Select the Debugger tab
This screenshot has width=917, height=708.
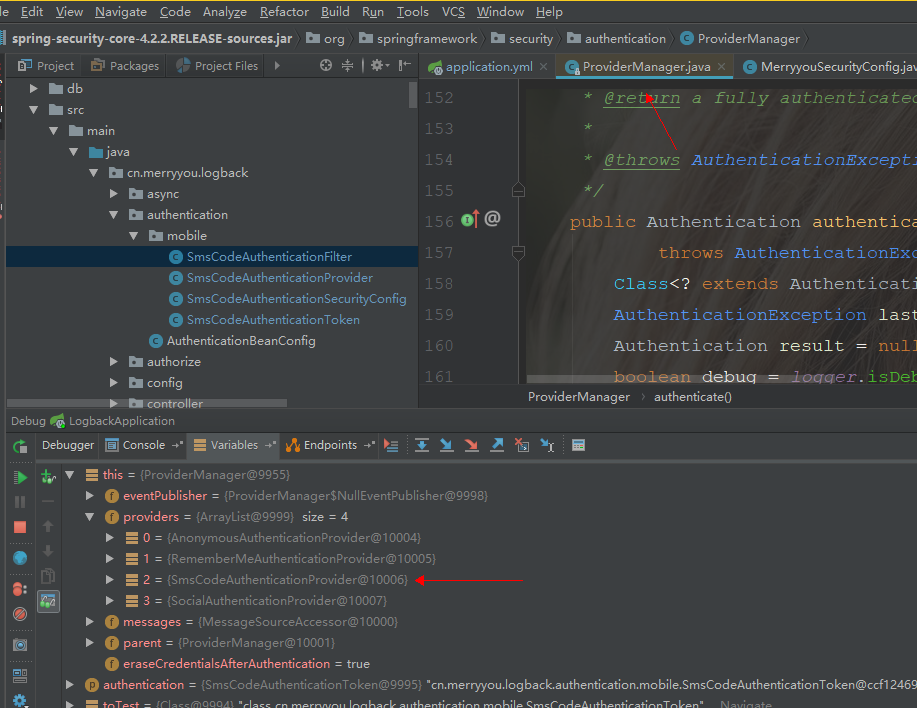point(68,445)
